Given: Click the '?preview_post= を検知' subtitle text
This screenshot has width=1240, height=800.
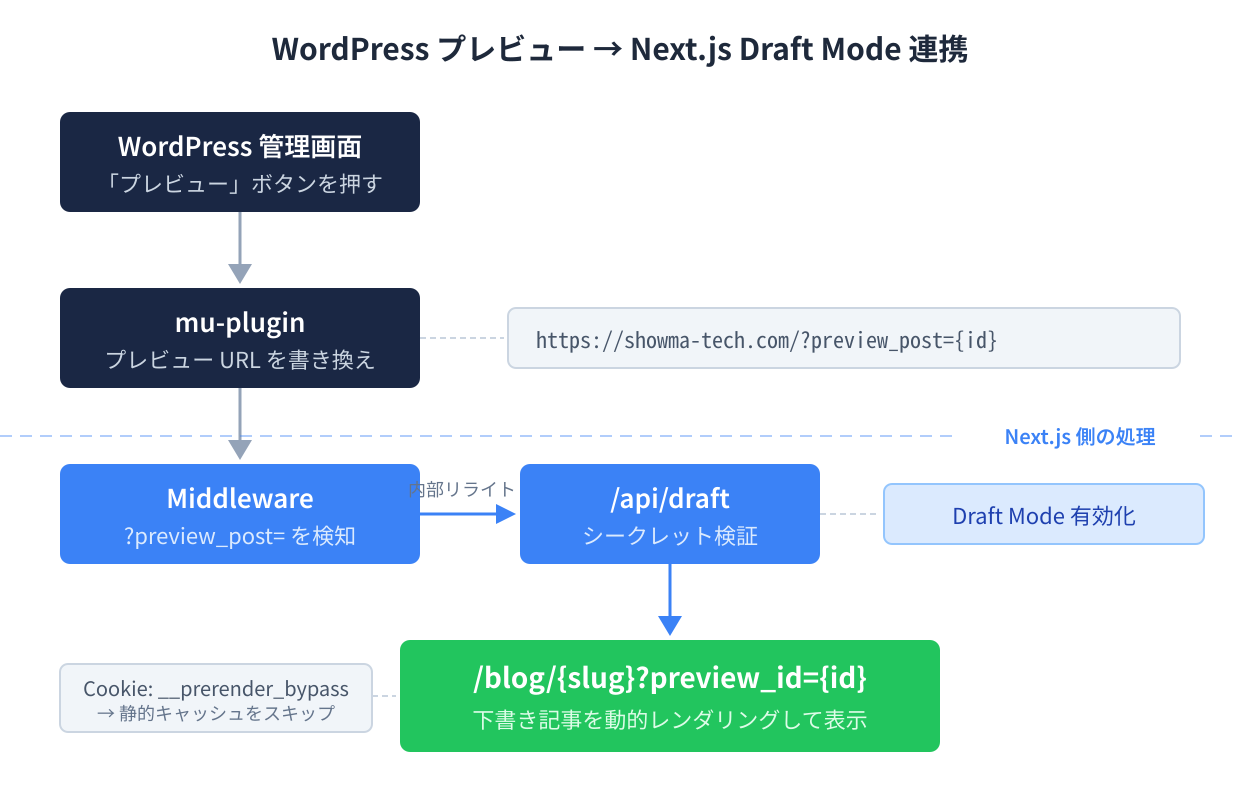Looking at the screenshot, I should point(240,536).
